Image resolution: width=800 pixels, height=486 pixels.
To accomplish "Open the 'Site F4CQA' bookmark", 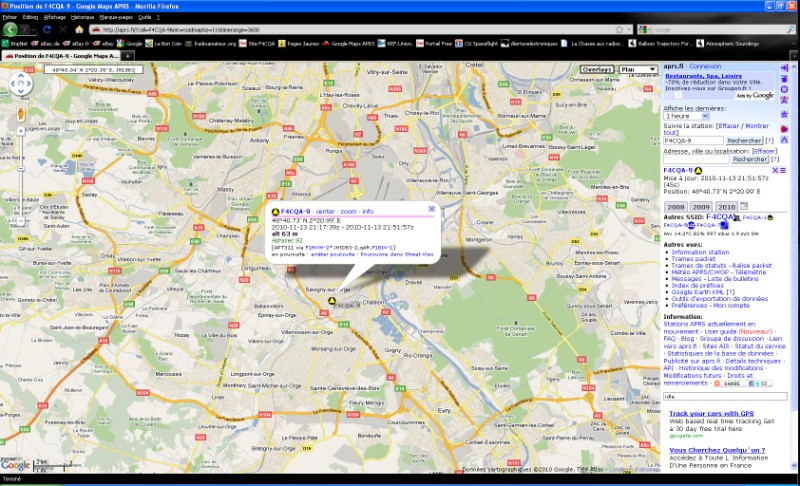I will click(258, 44).
